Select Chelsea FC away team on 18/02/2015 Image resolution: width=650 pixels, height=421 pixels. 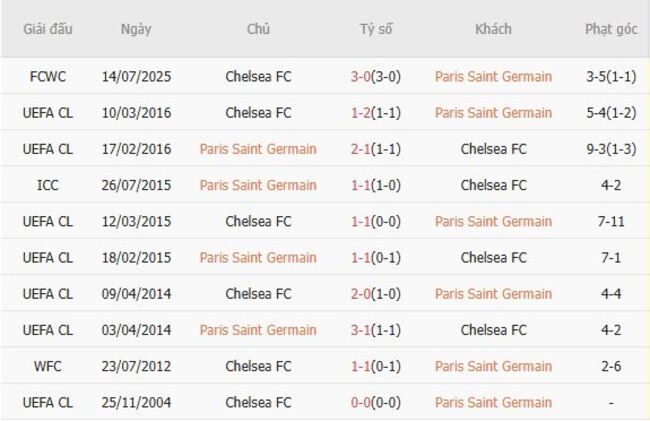pos(493,257)
